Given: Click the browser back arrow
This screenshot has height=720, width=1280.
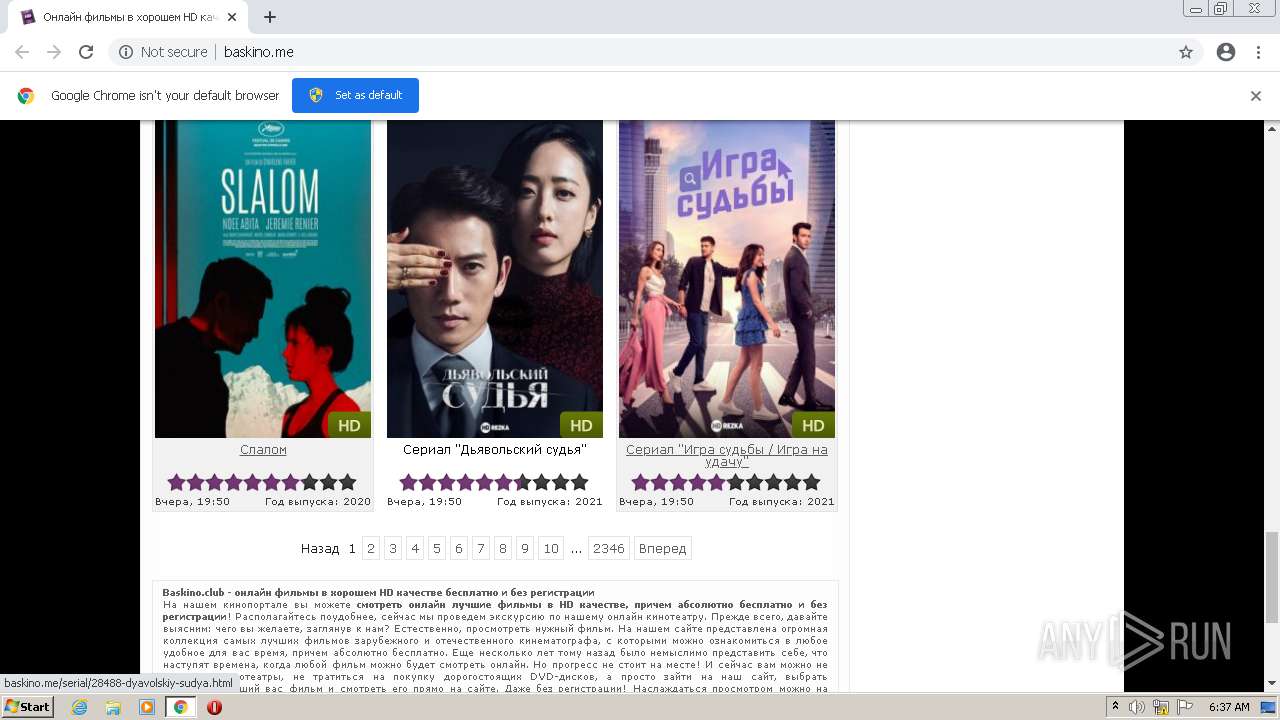Looking at the screenshot, I should tap(22, 52).
